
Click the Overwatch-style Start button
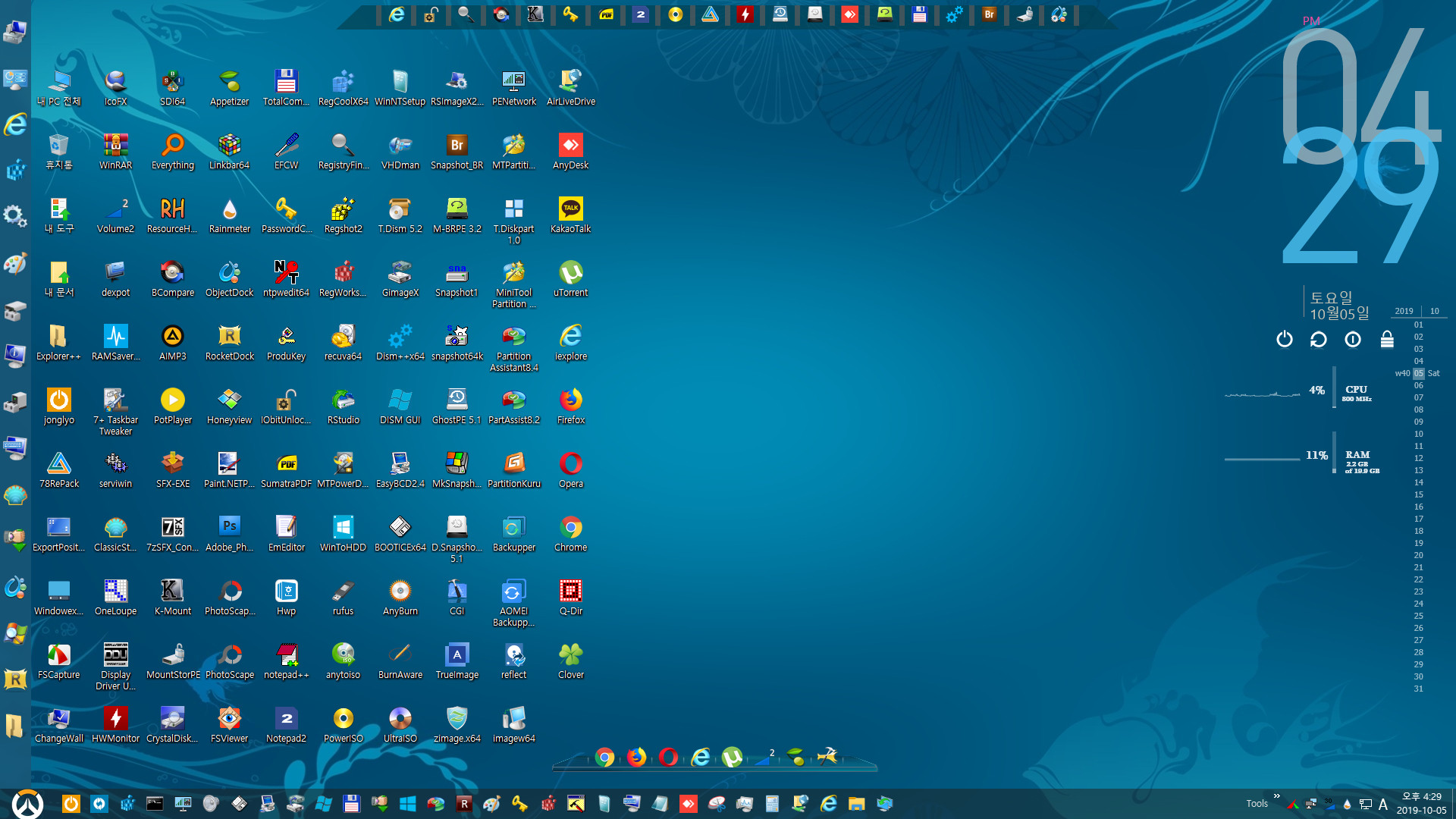point(27,804)
